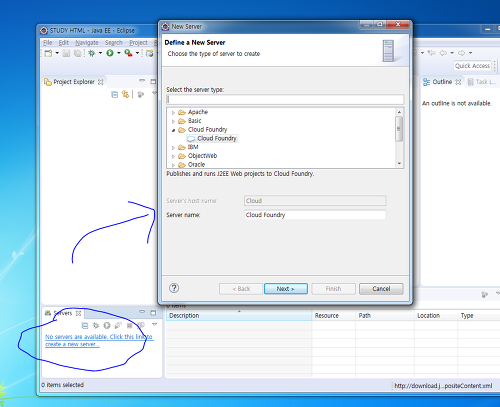Open the Edit menu in Eclipse

(x=63, y=43)
